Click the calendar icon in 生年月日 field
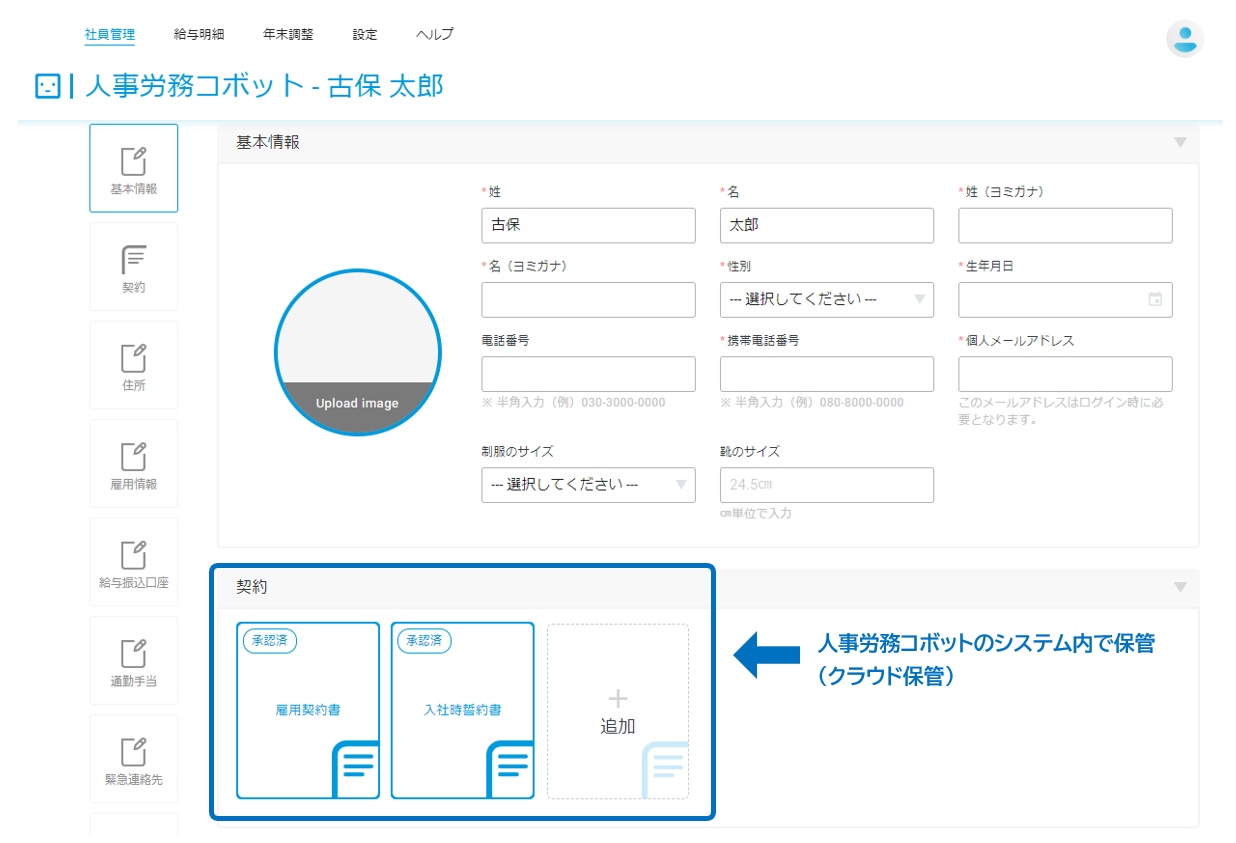 (1155, 299)
